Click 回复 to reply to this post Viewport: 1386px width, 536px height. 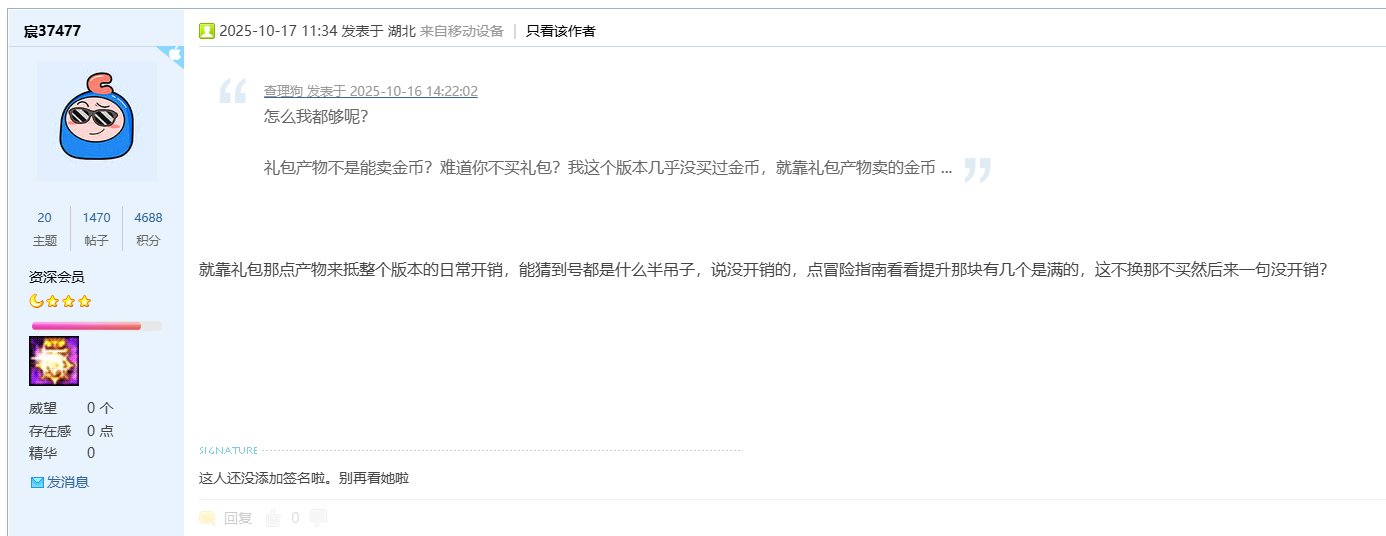[x=238, y=518]
